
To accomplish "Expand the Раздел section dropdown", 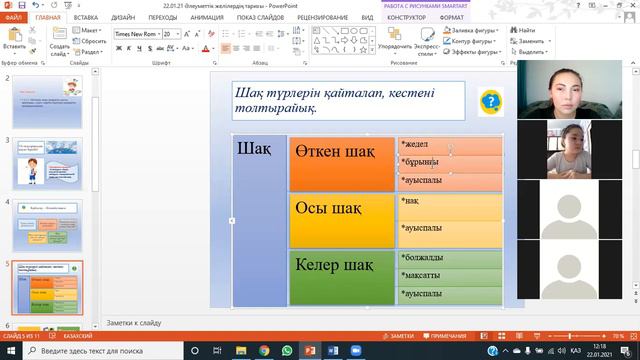I will [x=89, y=52].
